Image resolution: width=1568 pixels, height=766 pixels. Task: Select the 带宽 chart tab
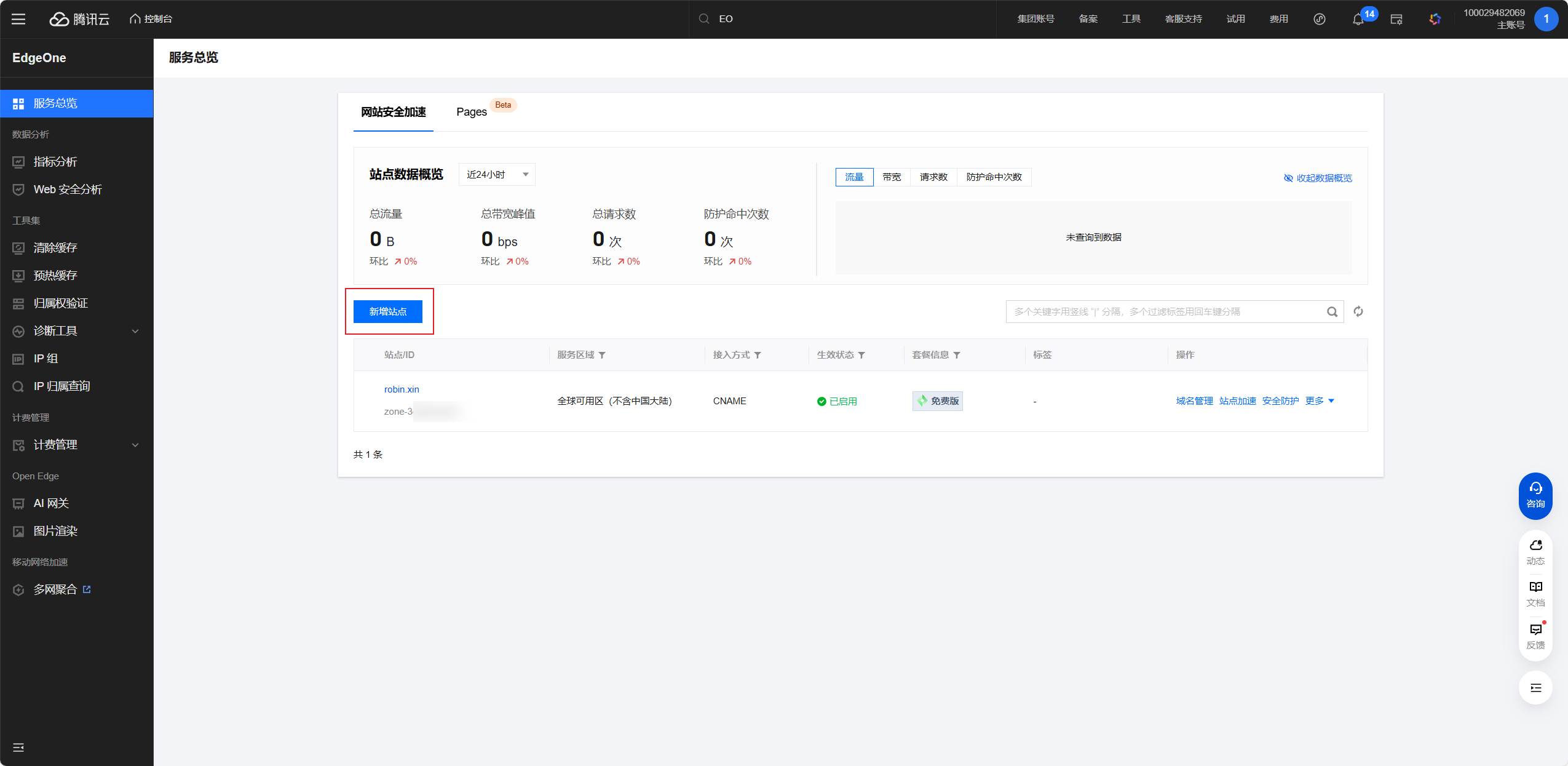click(x=892, y=177)
